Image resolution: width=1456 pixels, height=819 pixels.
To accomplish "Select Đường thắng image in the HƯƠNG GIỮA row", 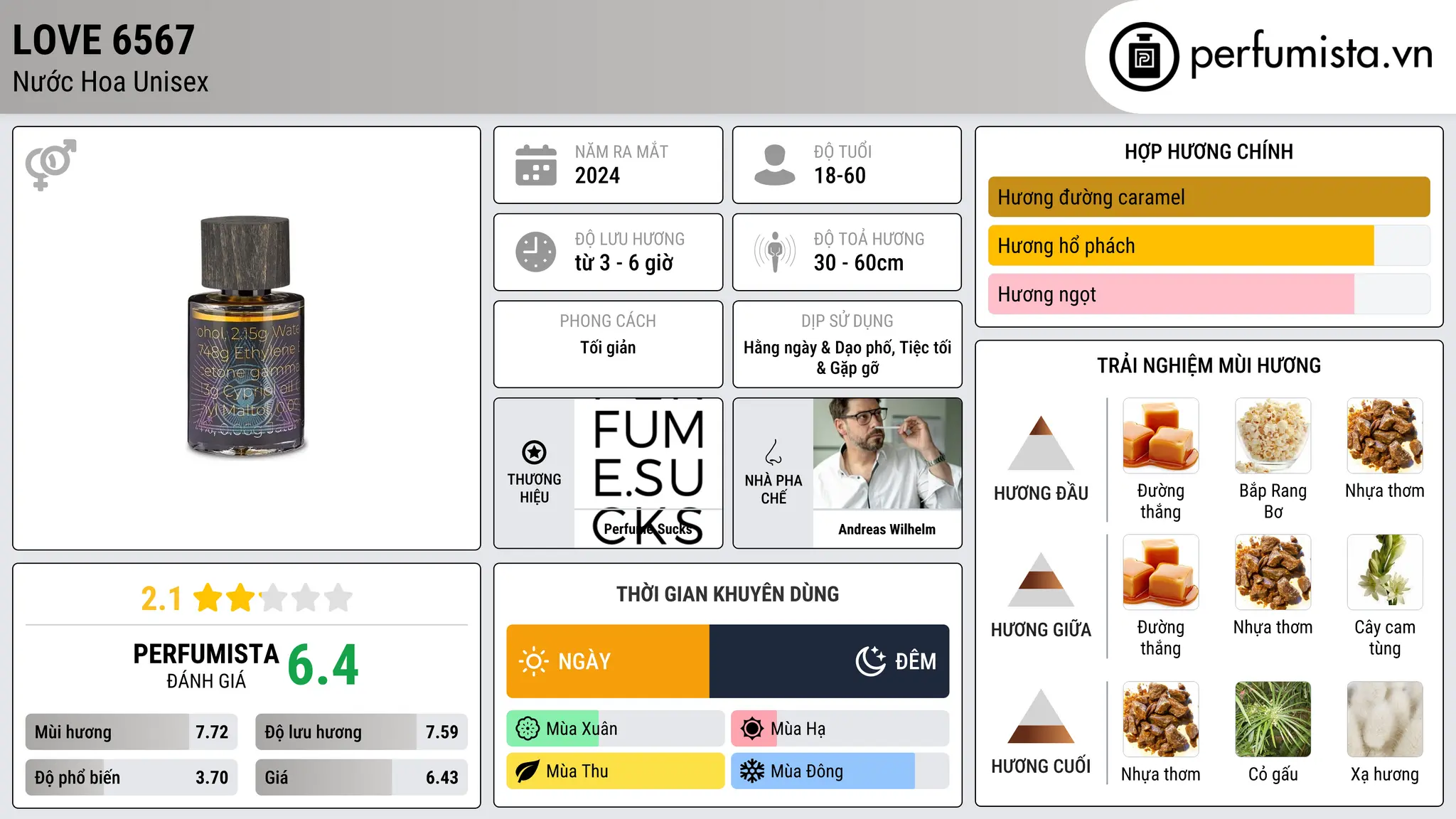I will click(x=1161, y=572).
